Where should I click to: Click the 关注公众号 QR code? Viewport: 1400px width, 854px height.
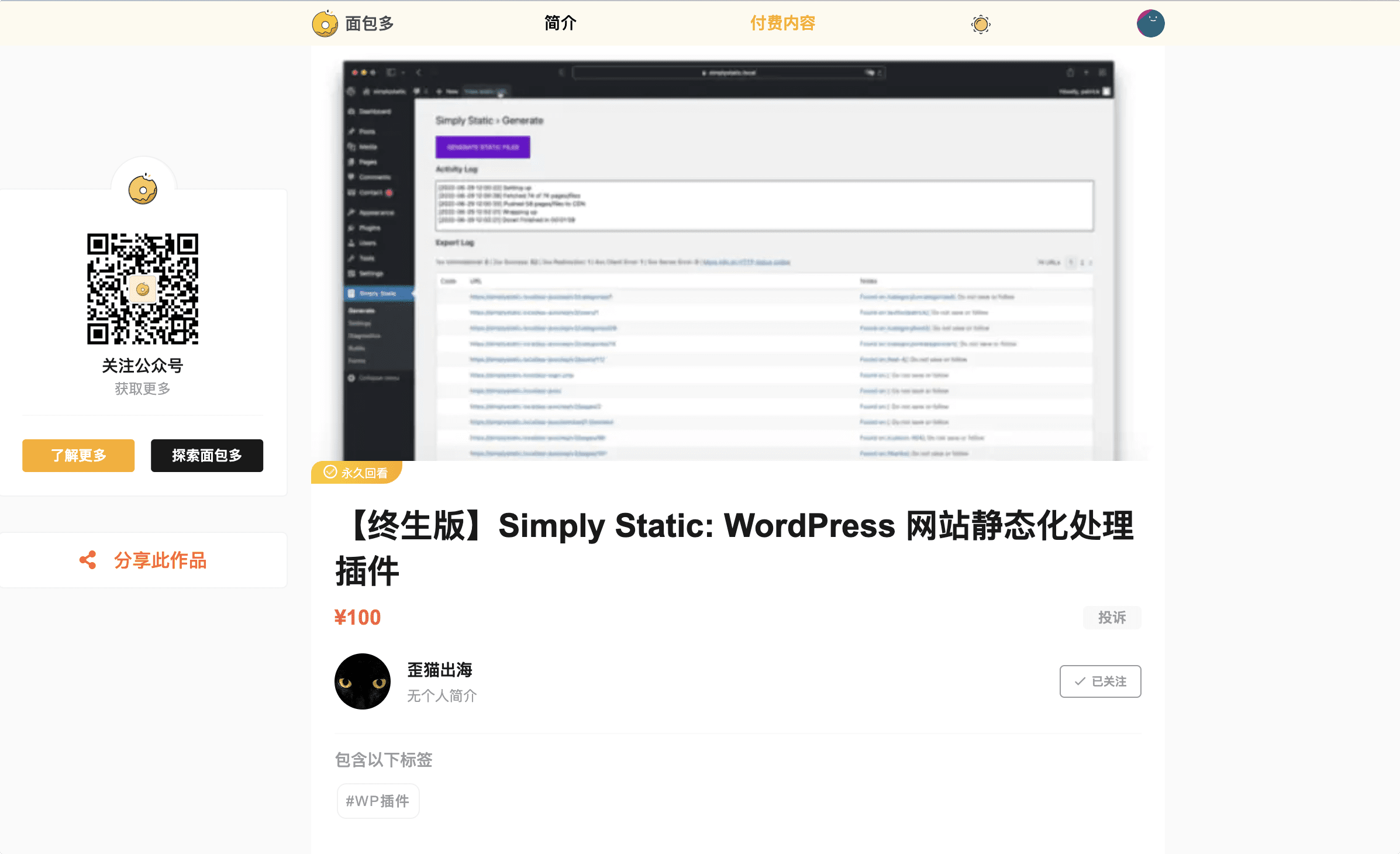coord(143,289)
